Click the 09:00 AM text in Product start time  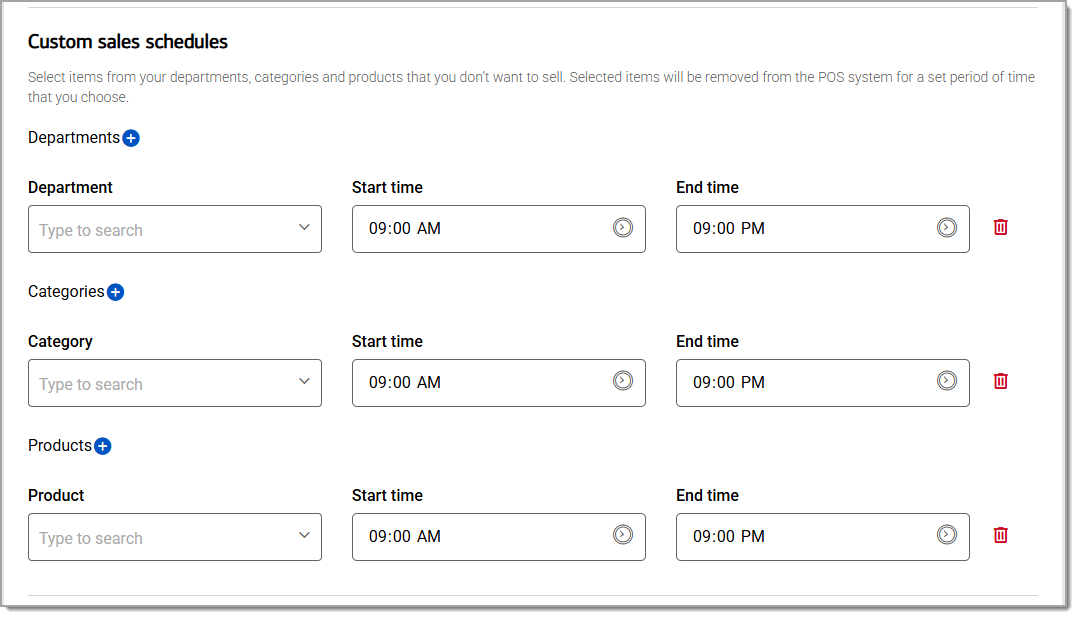pos(405,537)
